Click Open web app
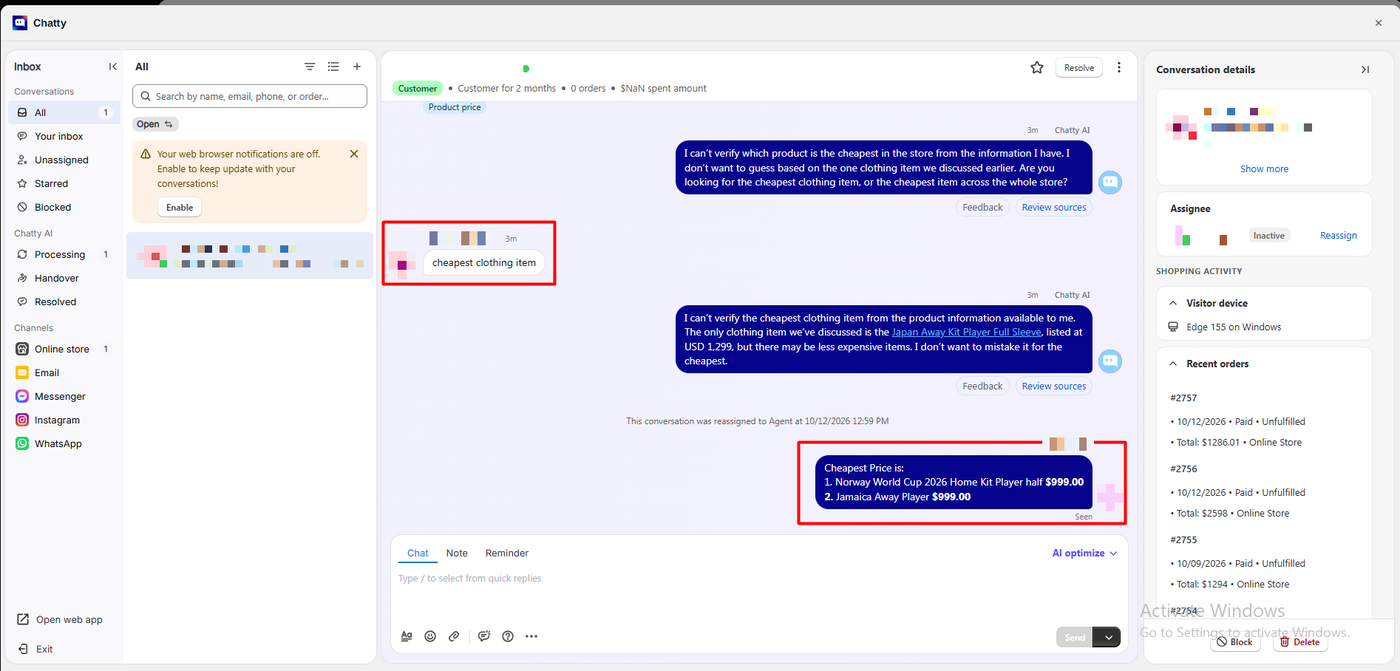 60,620
